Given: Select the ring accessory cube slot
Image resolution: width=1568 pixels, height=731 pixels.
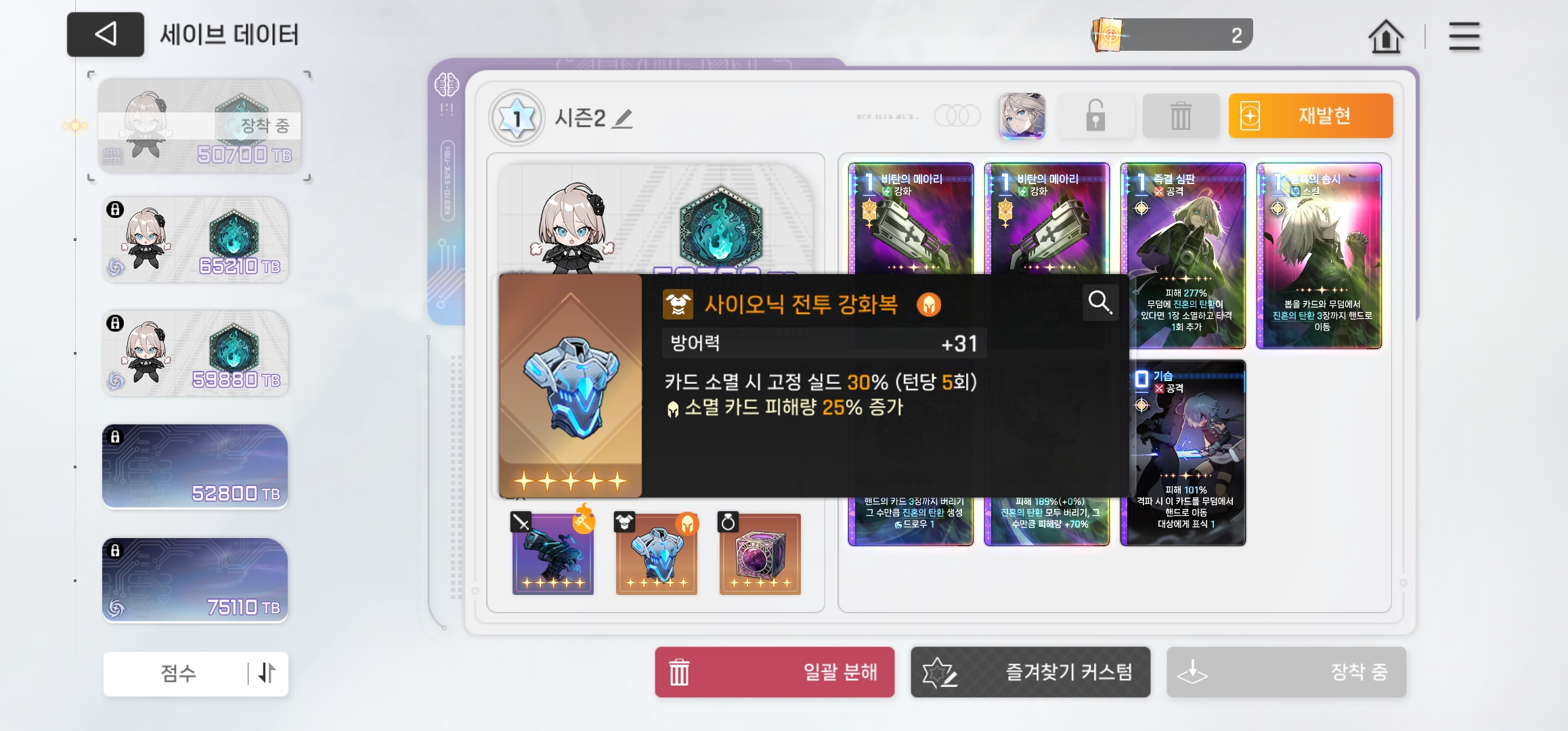Looking at the screenshot, I should [760, 554].
